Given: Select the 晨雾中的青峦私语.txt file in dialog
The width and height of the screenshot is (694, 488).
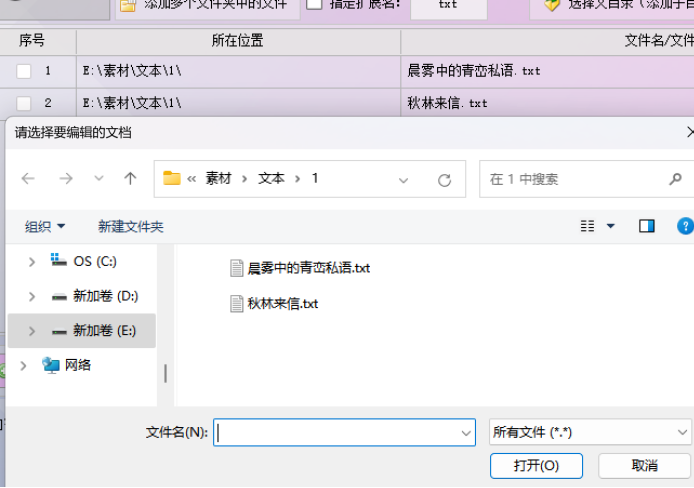Looking at the screenshot, I should (308, 268).
